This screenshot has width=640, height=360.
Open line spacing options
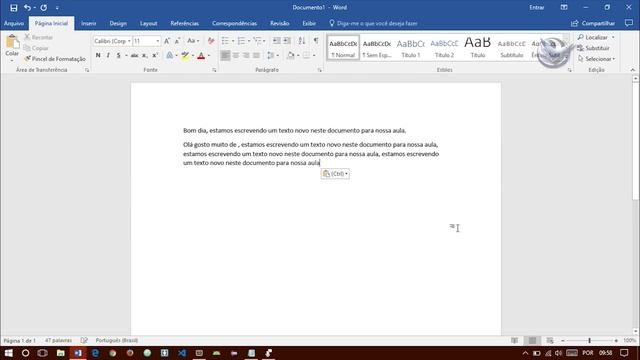(272, 56)
